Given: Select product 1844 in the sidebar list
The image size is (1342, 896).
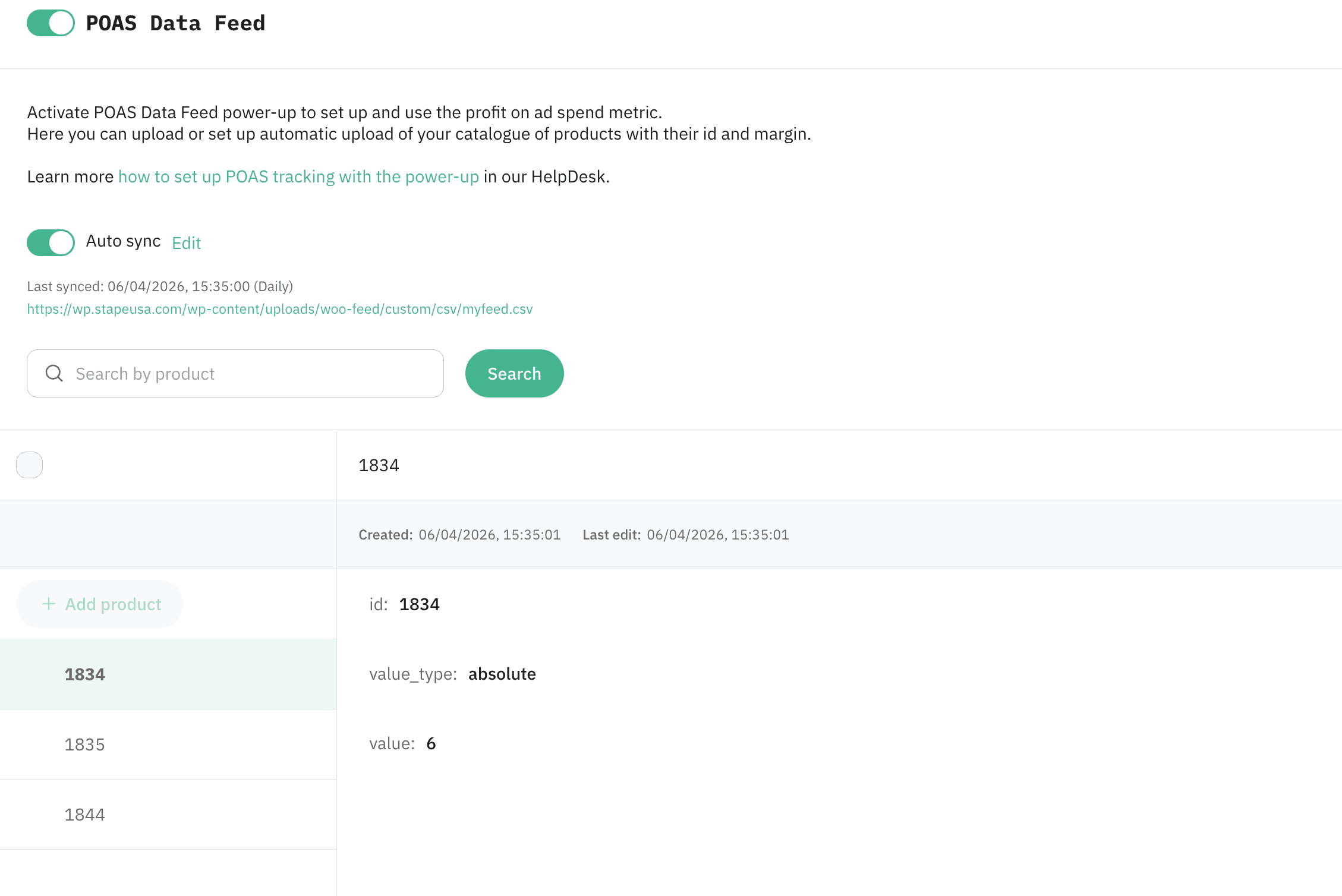Looking at the screenshot, I should [x=84, y=815].
